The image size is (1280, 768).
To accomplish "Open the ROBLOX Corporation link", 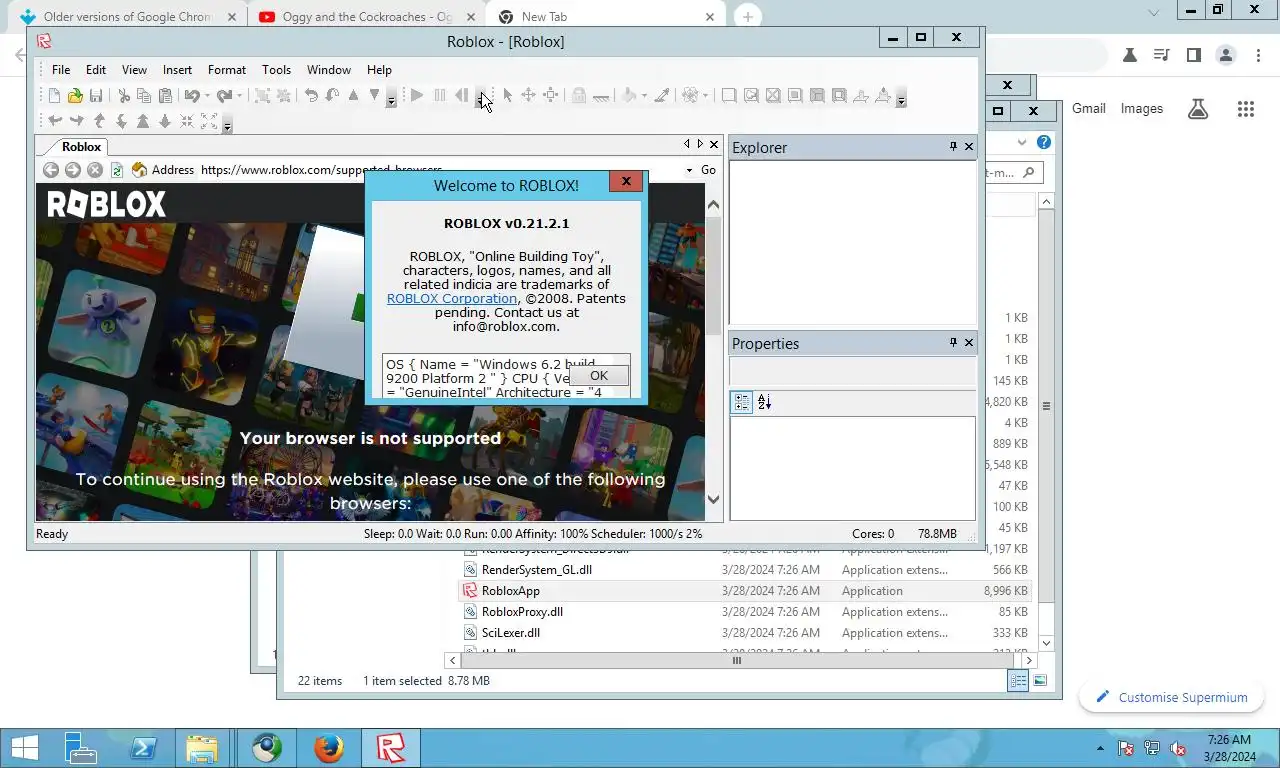I will click(x=452, y=298).
